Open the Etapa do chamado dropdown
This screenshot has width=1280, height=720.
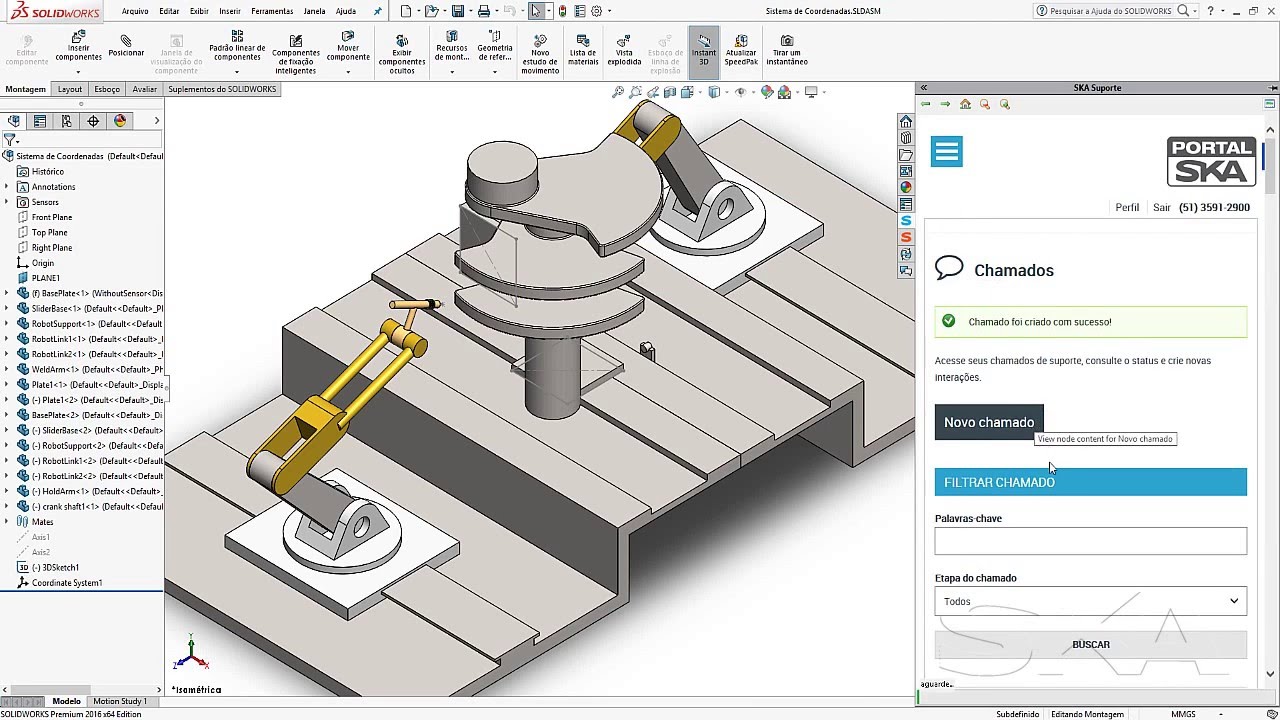pyautogui.click(x=1091, y=601)
